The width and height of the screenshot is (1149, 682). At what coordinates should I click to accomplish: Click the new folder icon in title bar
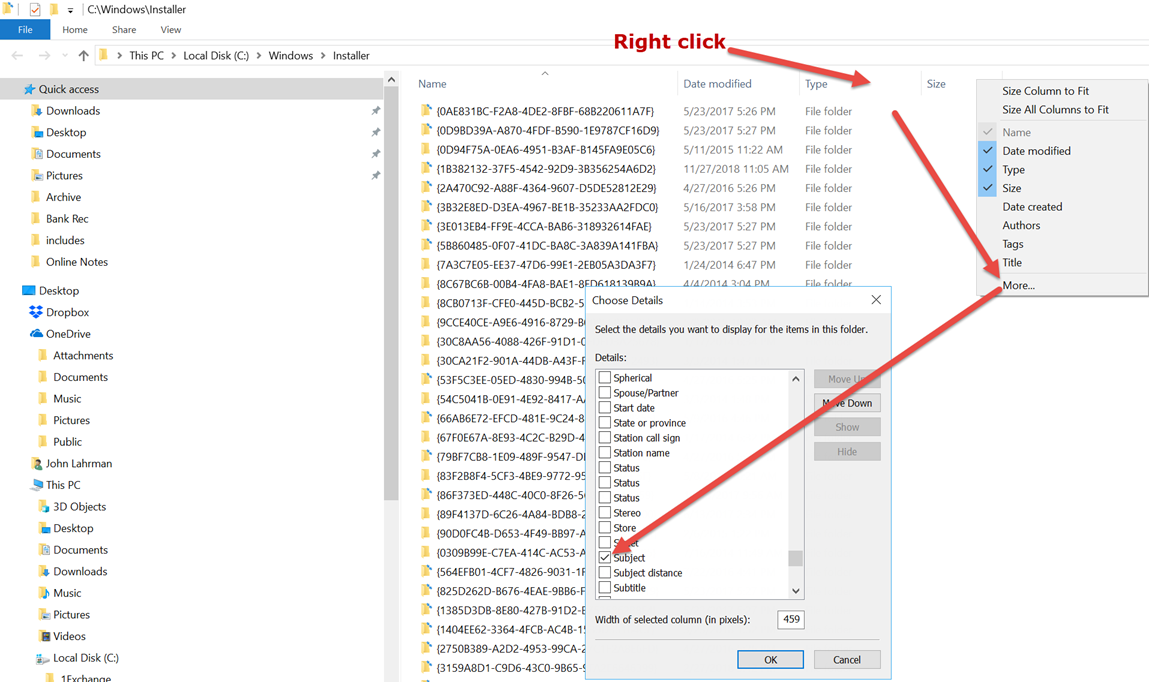(53, 10)
